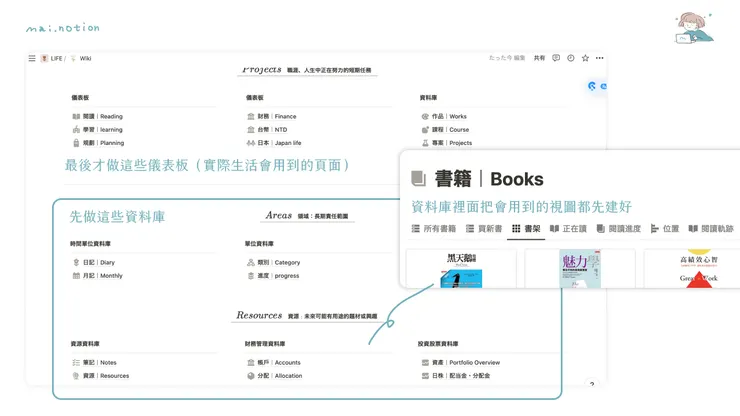Screen dimensions: 740x416
Task: Click the help question mark button
Action: click(x=592, y=384)
